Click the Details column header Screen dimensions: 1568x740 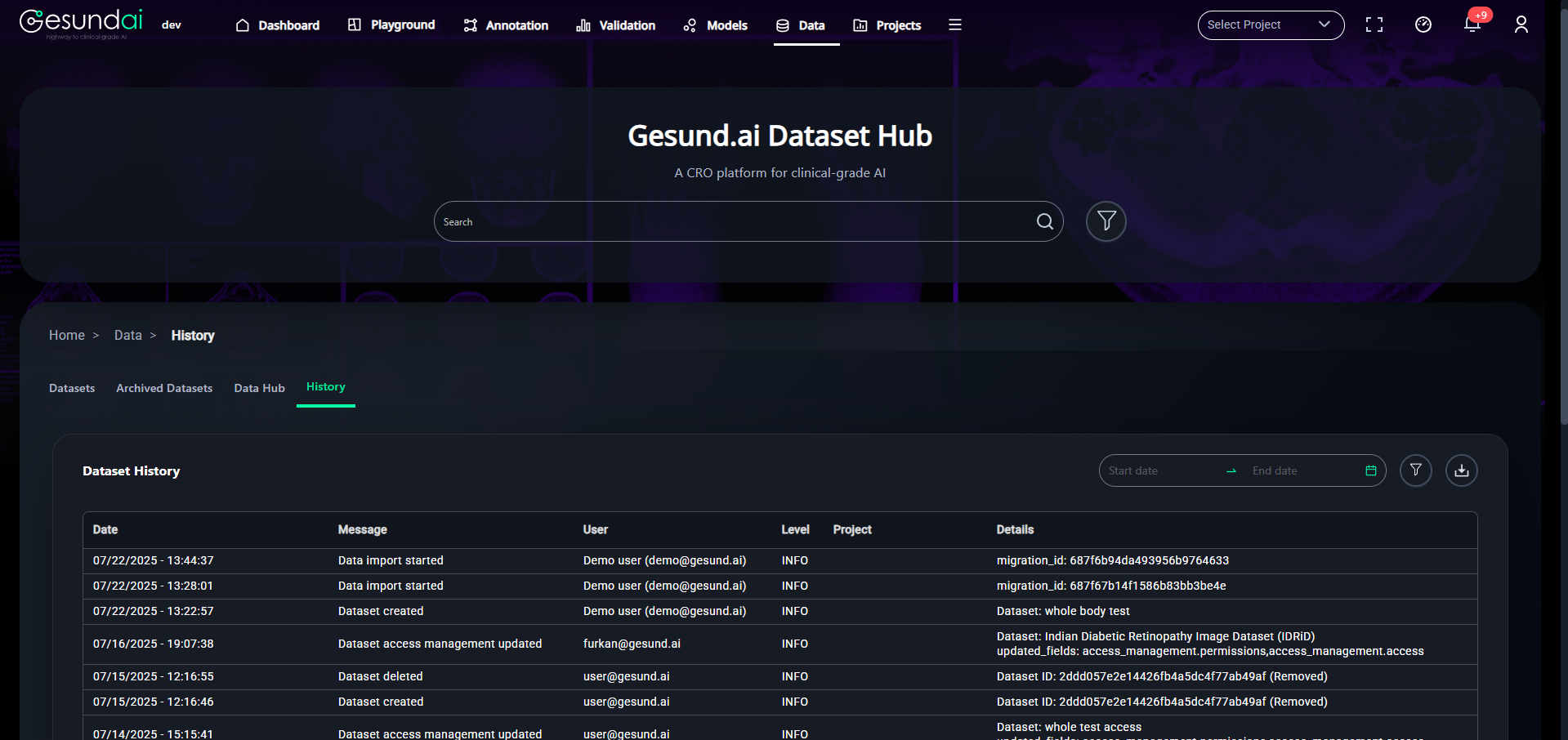pos(1015,530)
